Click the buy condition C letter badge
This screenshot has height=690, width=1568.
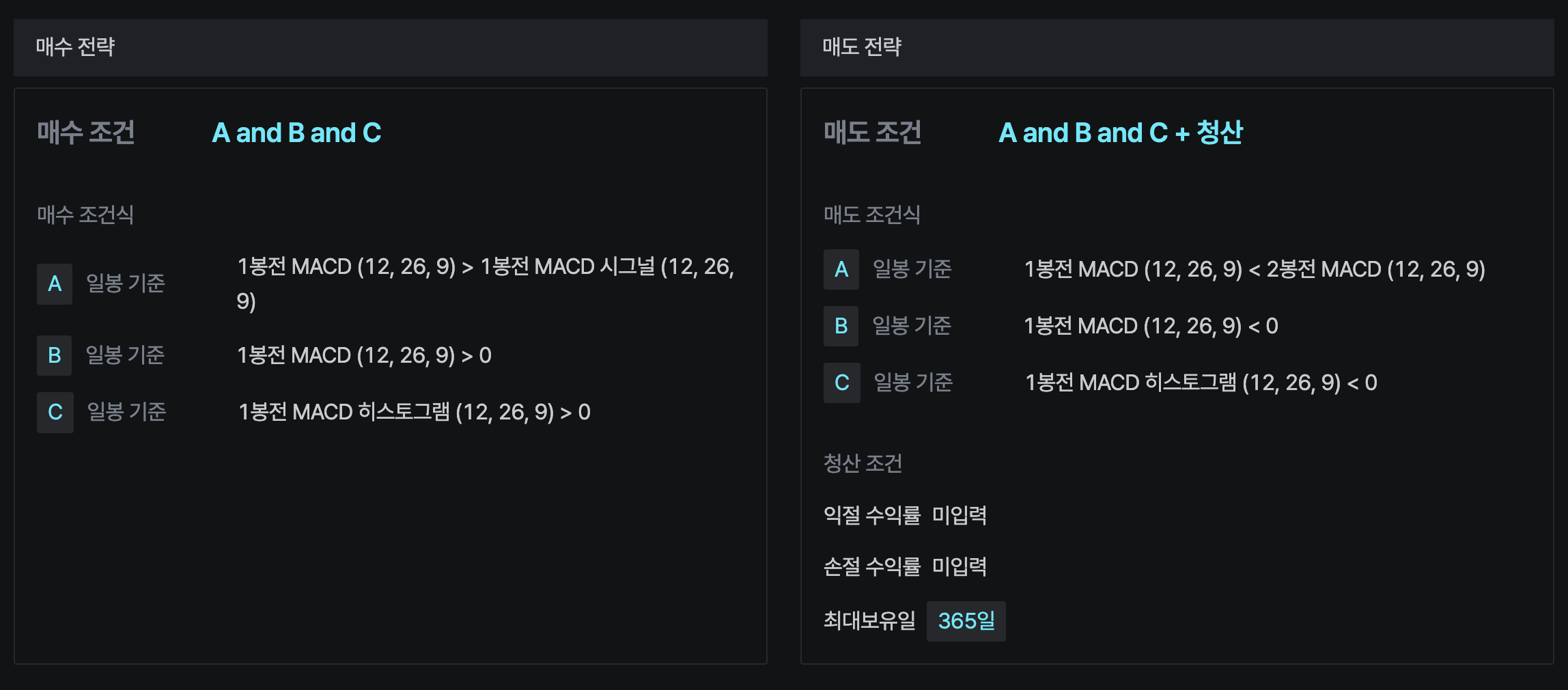pyautogui.click(x=55, y=412)
